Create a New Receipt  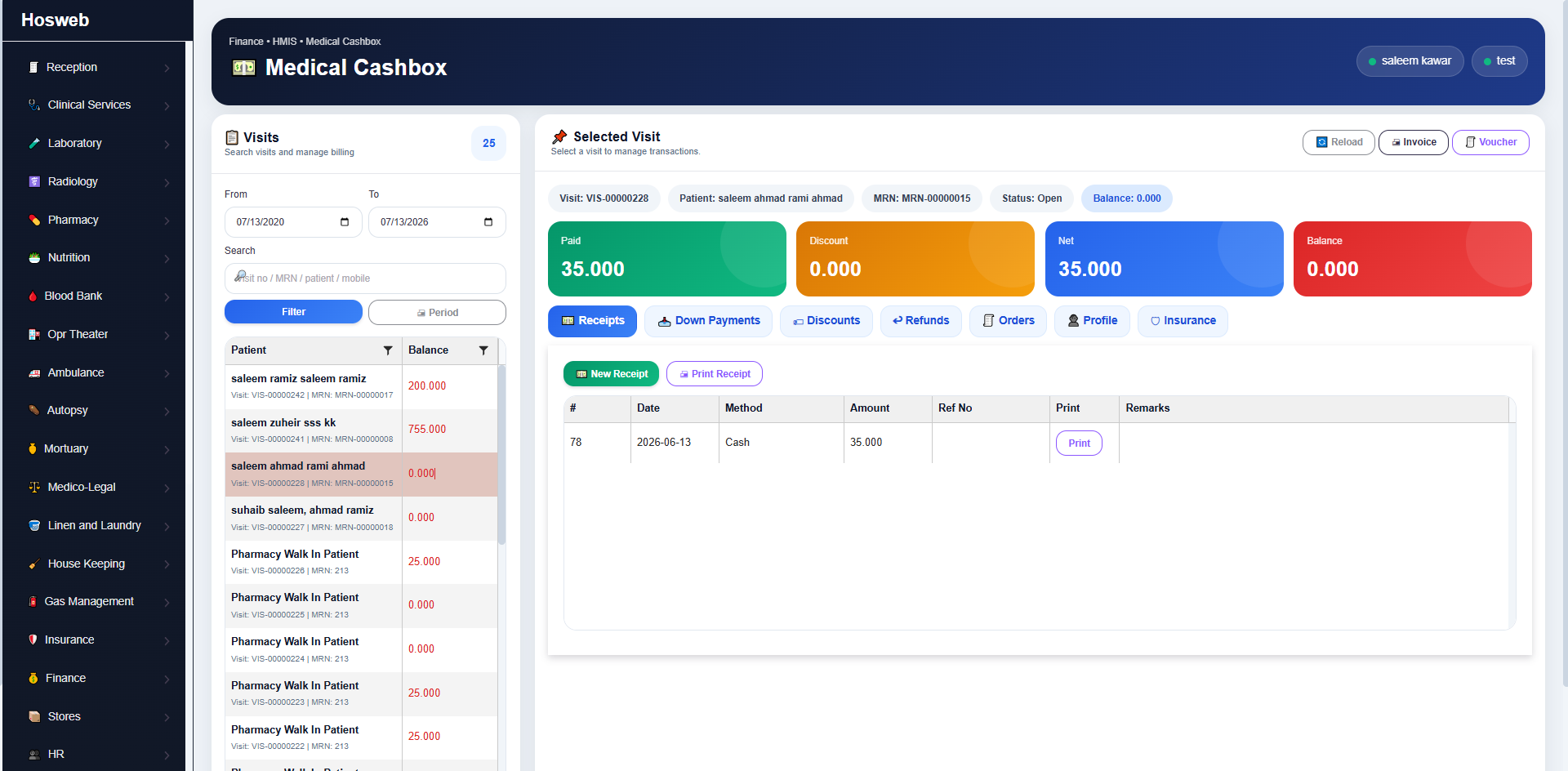(x=612, y=374)
